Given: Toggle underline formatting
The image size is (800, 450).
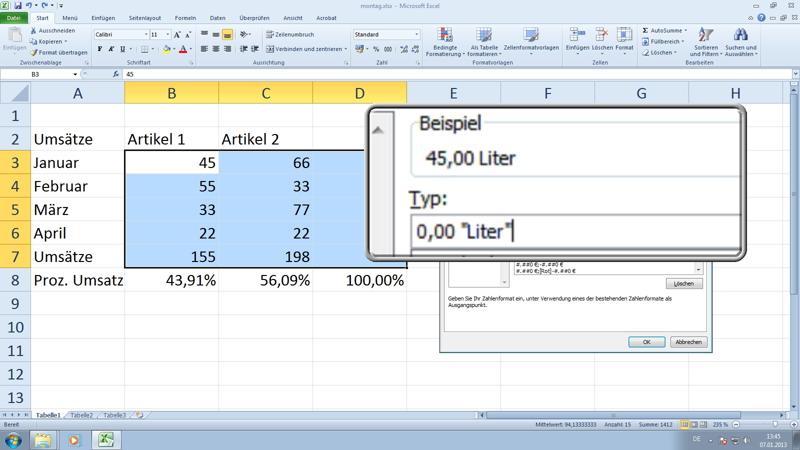Looking at the screenshot, I should click(x=121, y=48).
